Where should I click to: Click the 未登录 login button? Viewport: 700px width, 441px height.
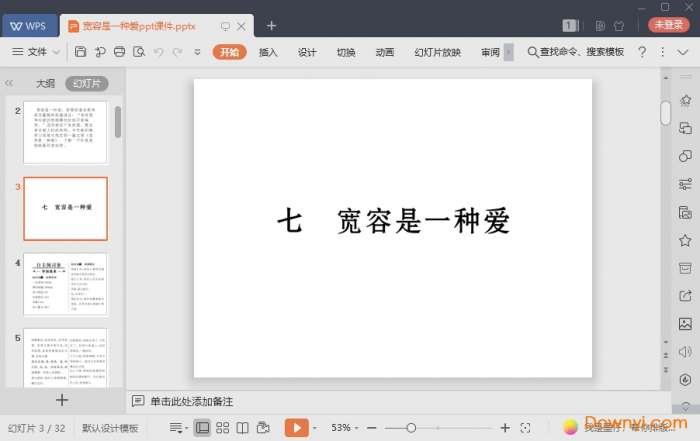tap(668, 25)
